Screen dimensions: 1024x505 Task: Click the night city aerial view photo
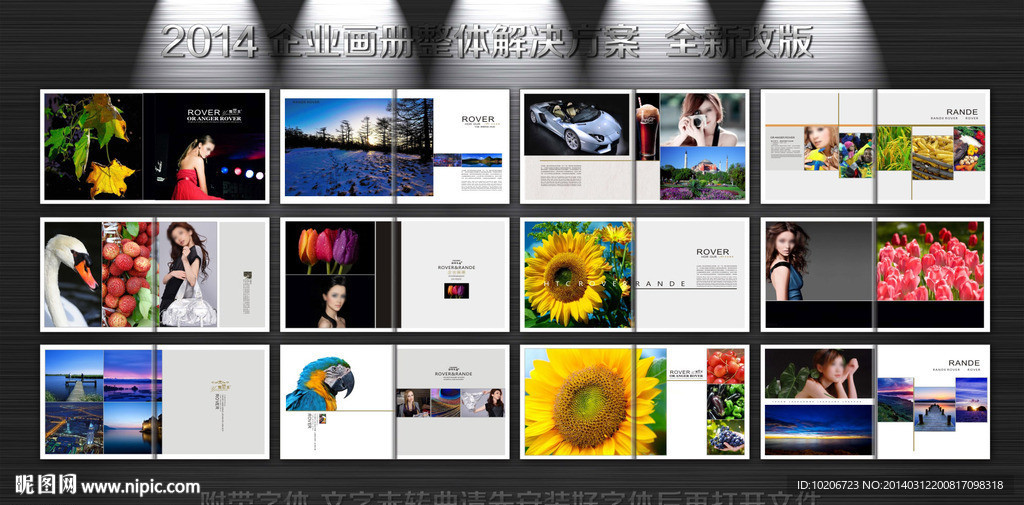pyautogui.click(x=74, y=428)
